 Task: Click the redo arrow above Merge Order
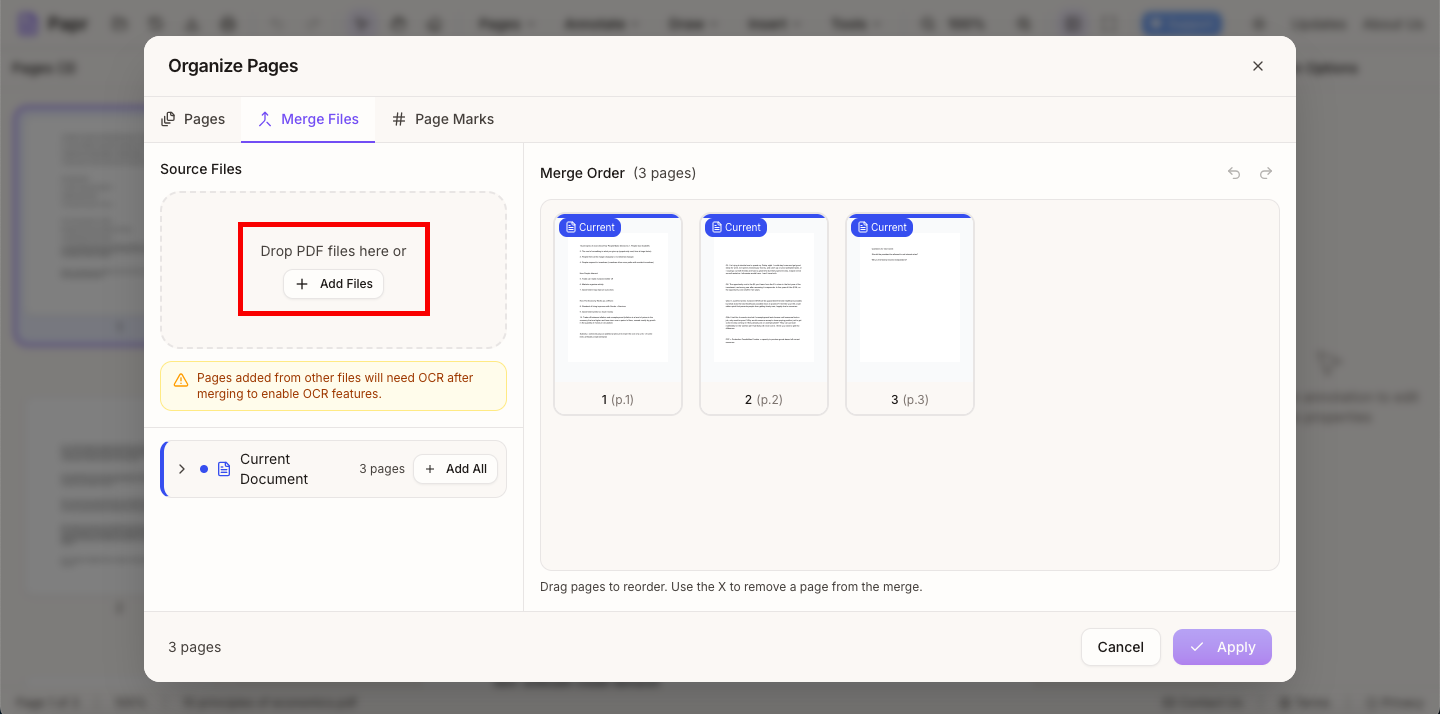coord(1265,172)
